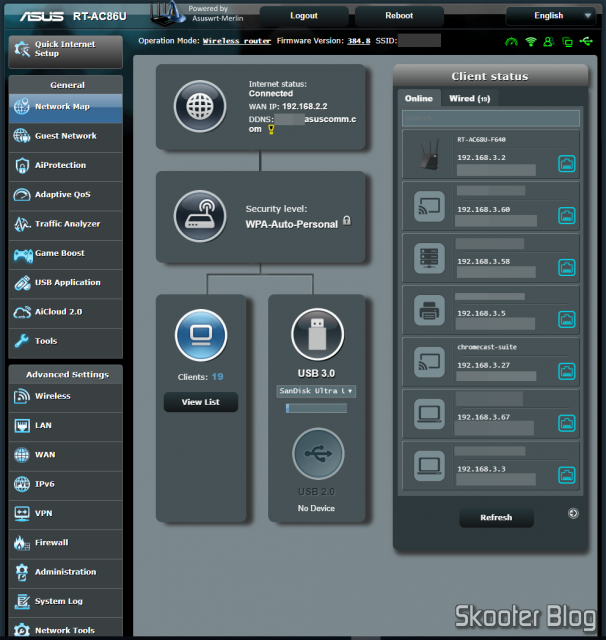Viewport: 606px width, 640px height.
Task: Click the WPA-Auto-Personal lock icon
Action: pyautogui.click(x=347, y=221)
